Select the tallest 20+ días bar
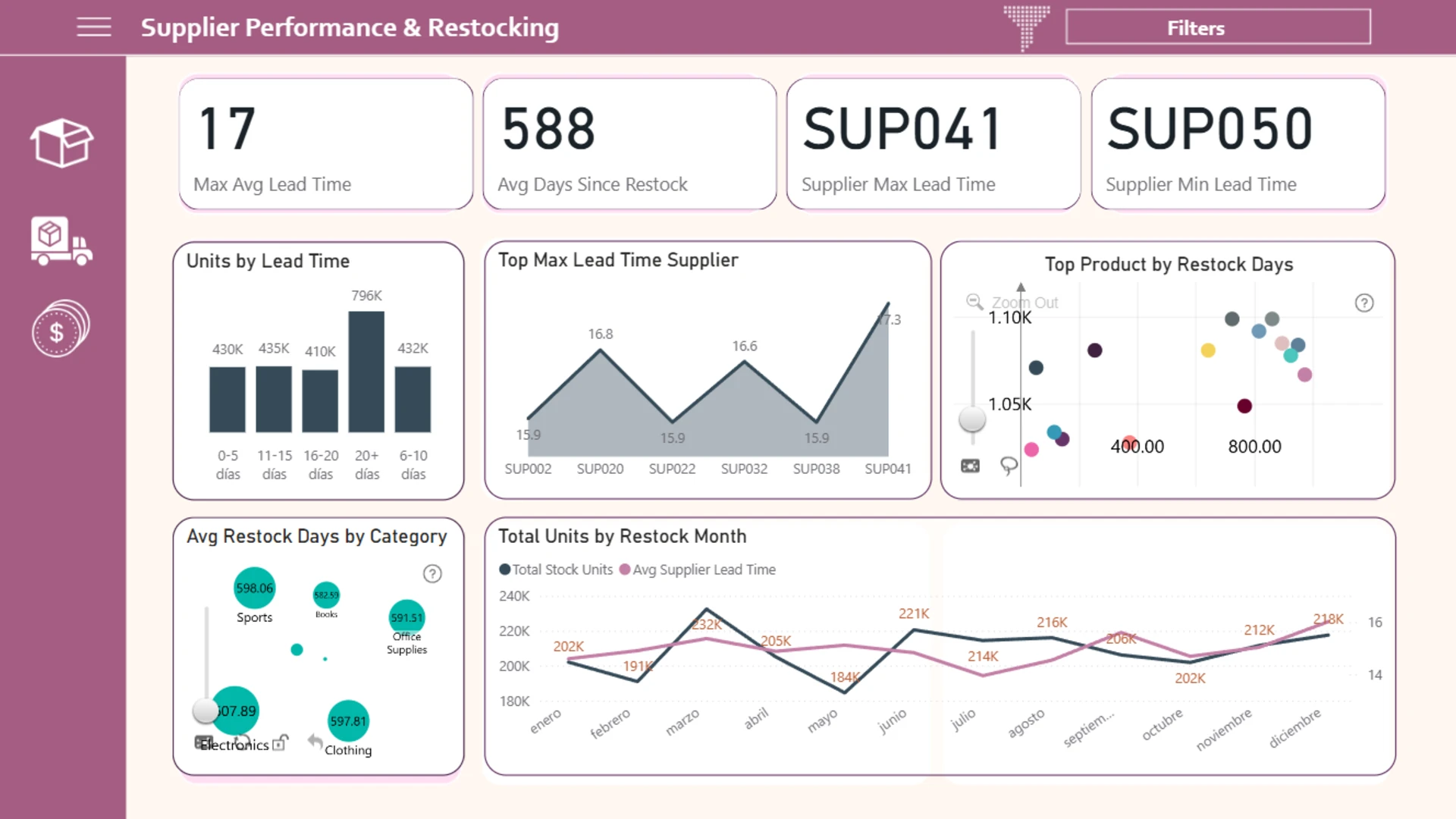 (366, 372)
